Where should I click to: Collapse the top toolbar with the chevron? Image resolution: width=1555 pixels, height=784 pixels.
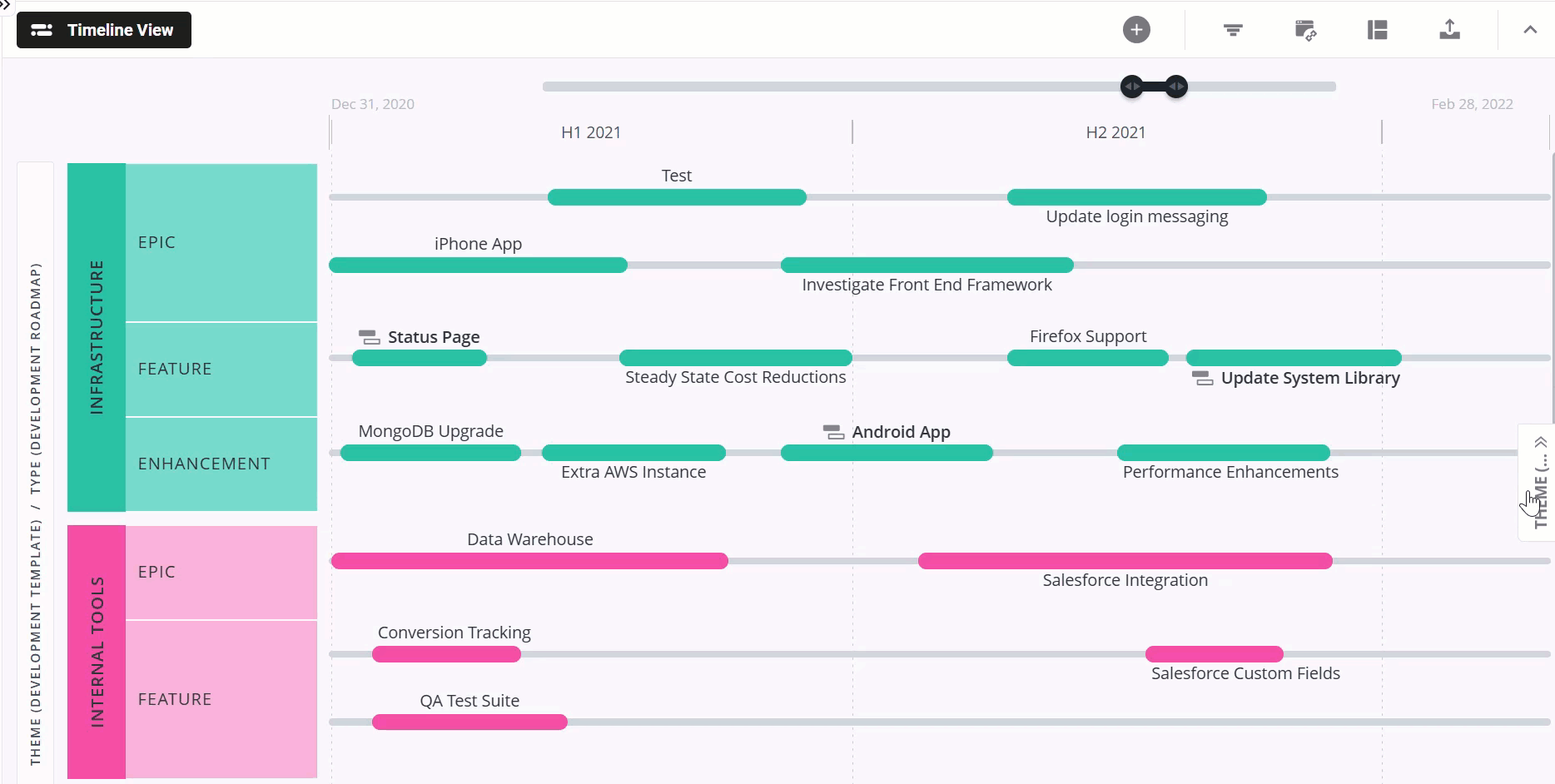[1530, 30]
